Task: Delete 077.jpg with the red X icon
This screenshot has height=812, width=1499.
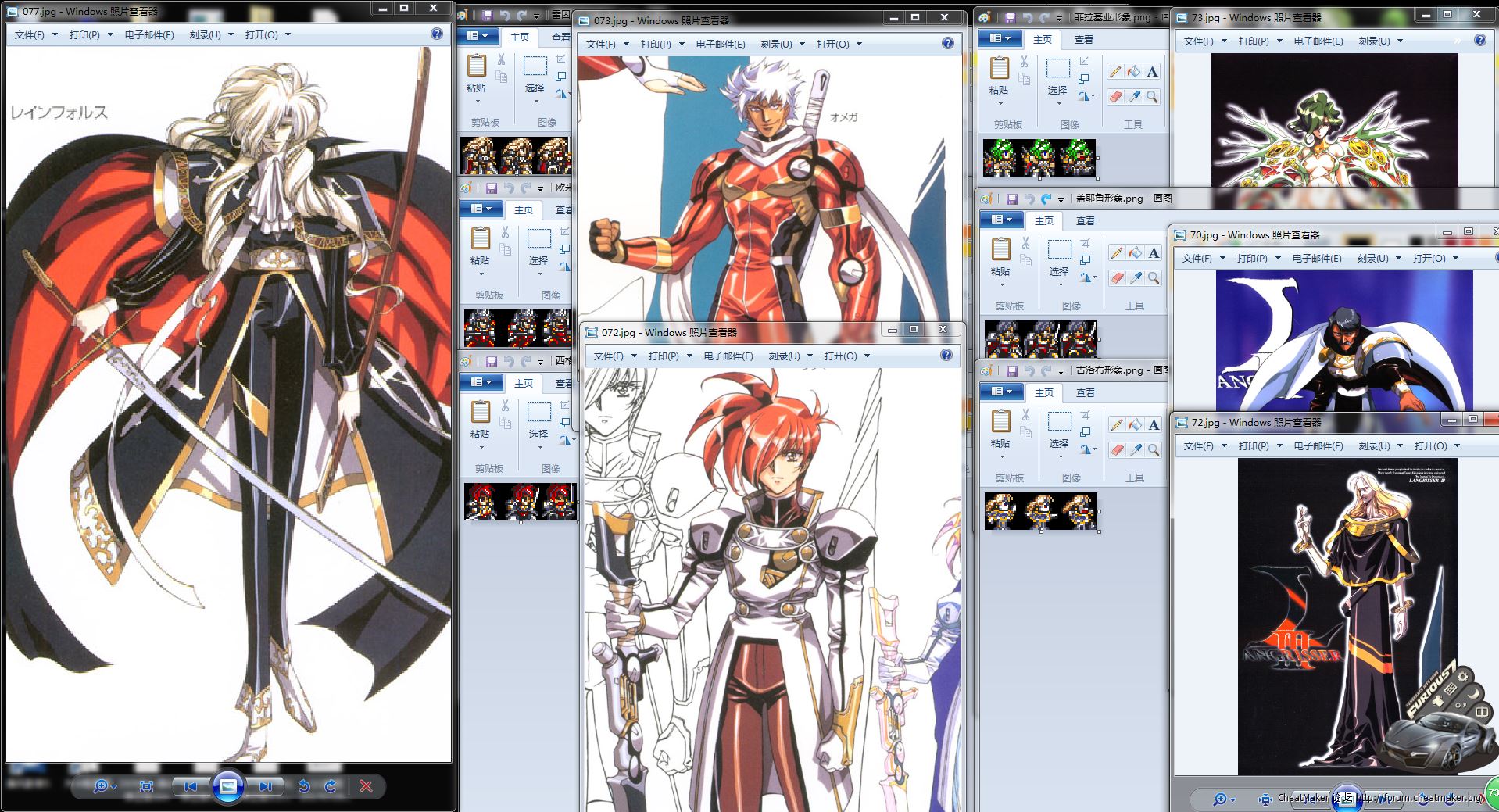Action: (x=366, y=786)
